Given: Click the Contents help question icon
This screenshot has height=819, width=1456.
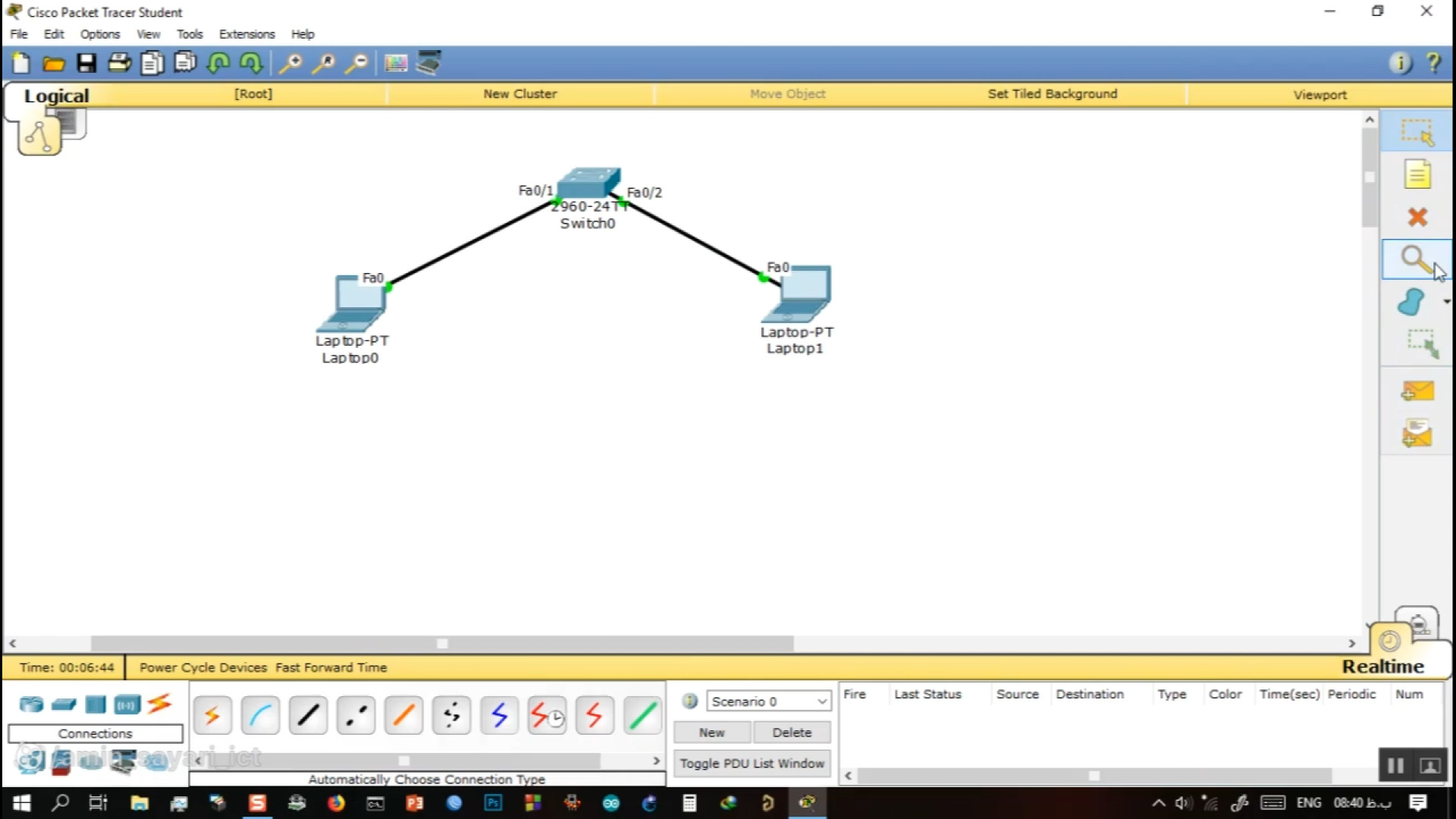Looking at the screenshot, I should tap(1433, 63).
